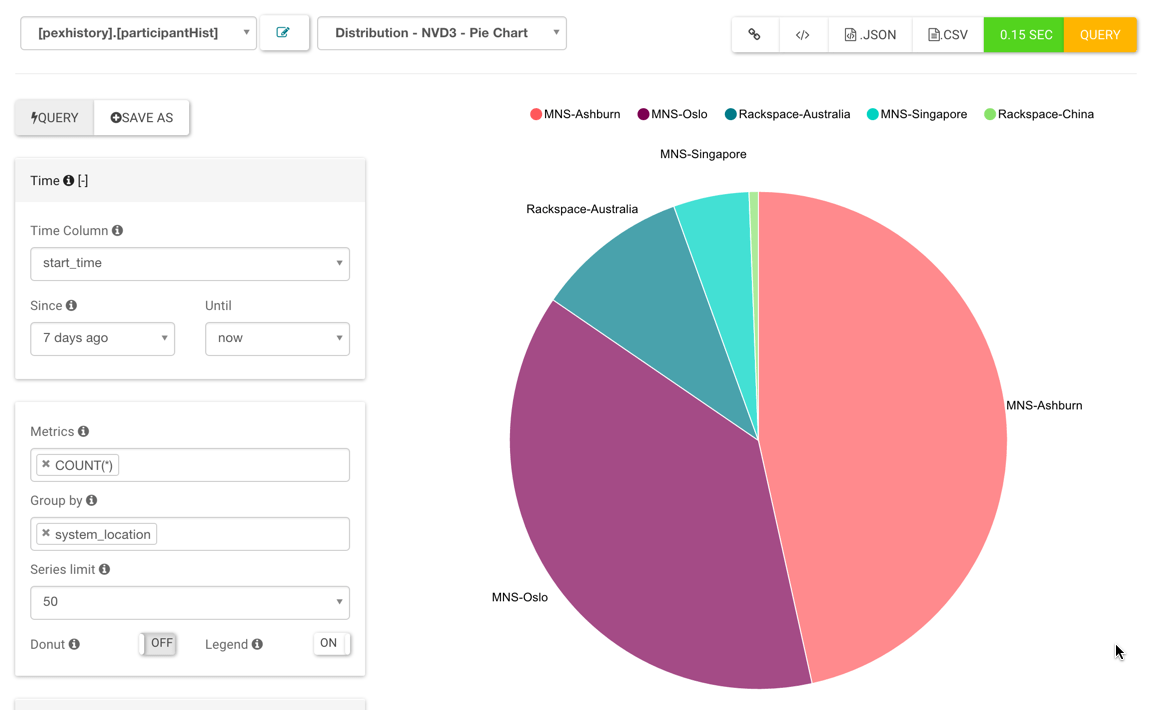
Task: Remove the system_location group-by tag
Action: point(46,534)
